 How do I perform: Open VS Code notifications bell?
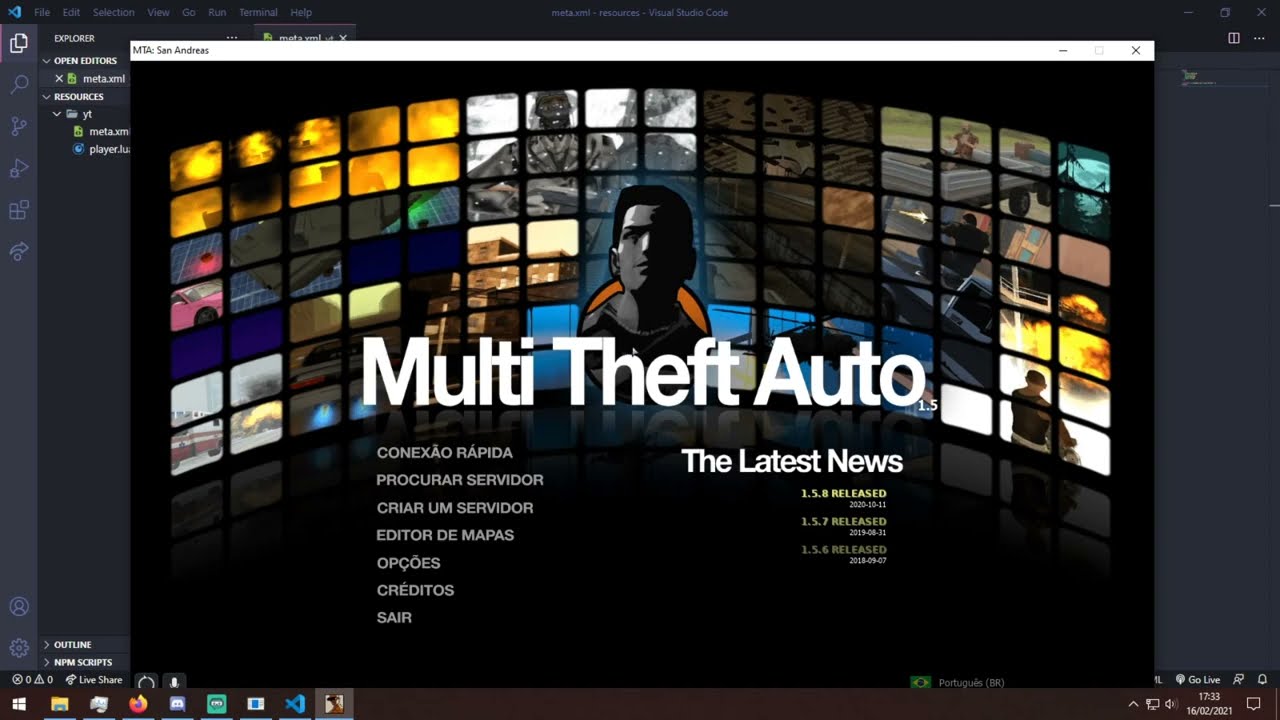coord(1263,680)
